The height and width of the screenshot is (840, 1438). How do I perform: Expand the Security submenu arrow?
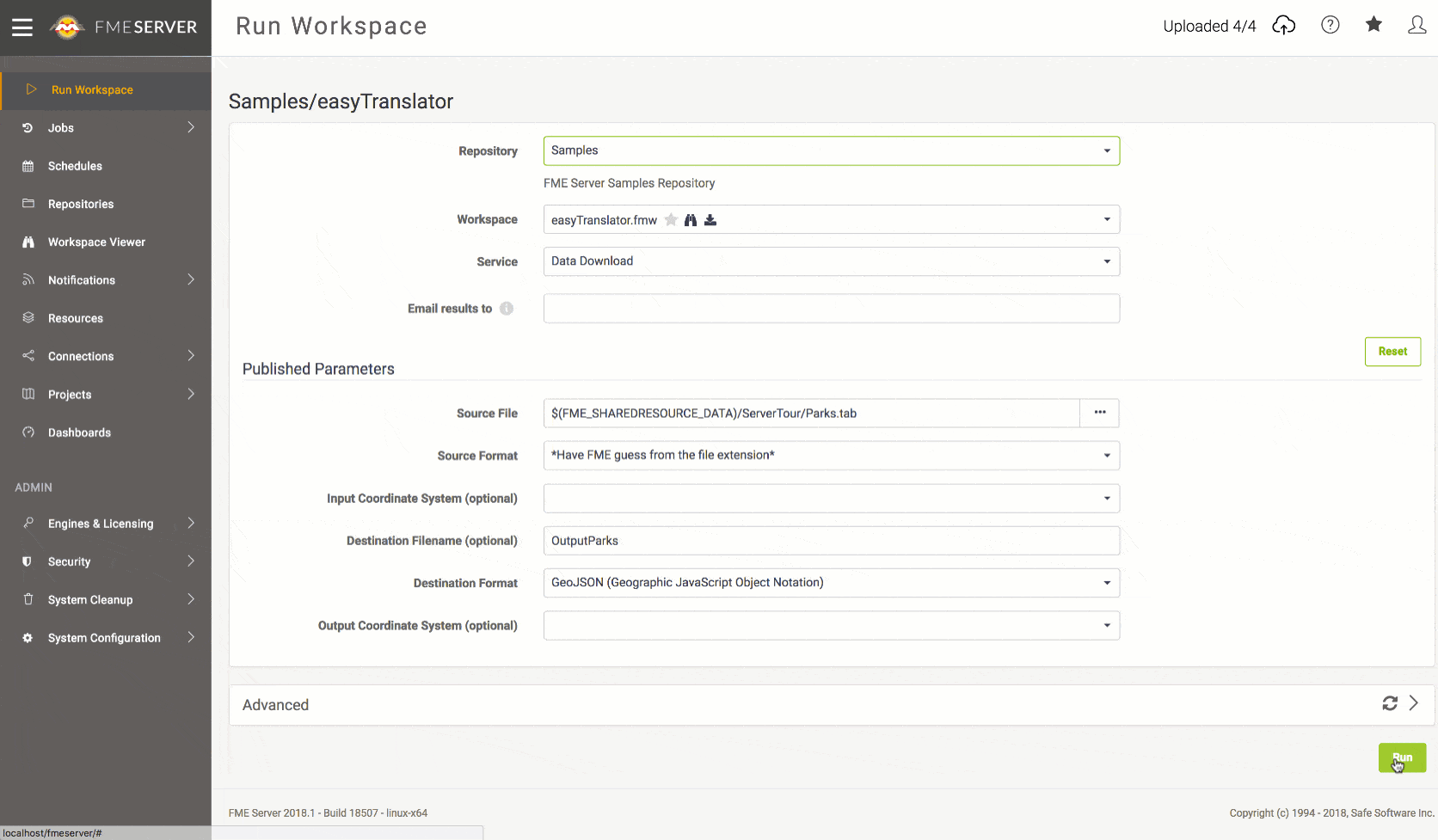[191, 561]
